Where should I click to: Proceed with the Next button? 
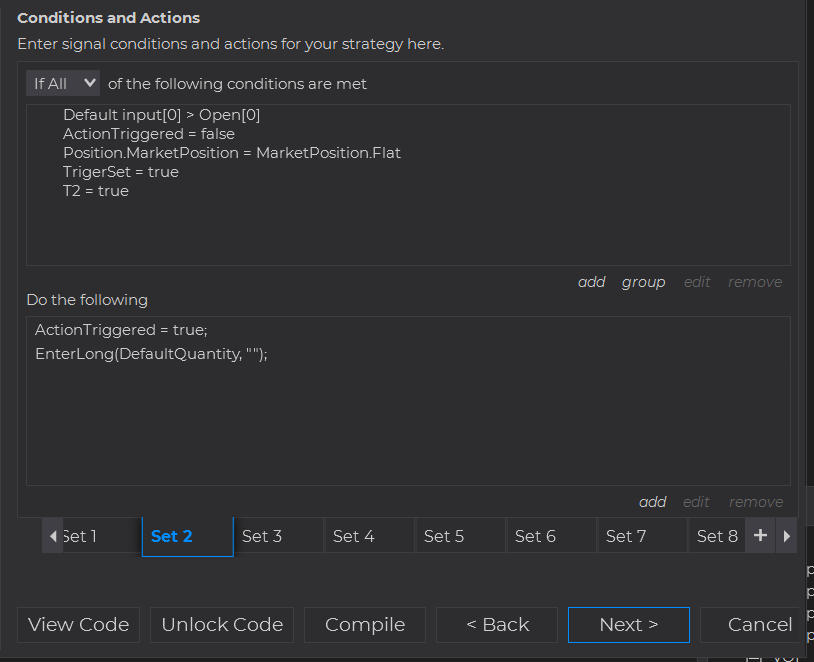point(629,625)
